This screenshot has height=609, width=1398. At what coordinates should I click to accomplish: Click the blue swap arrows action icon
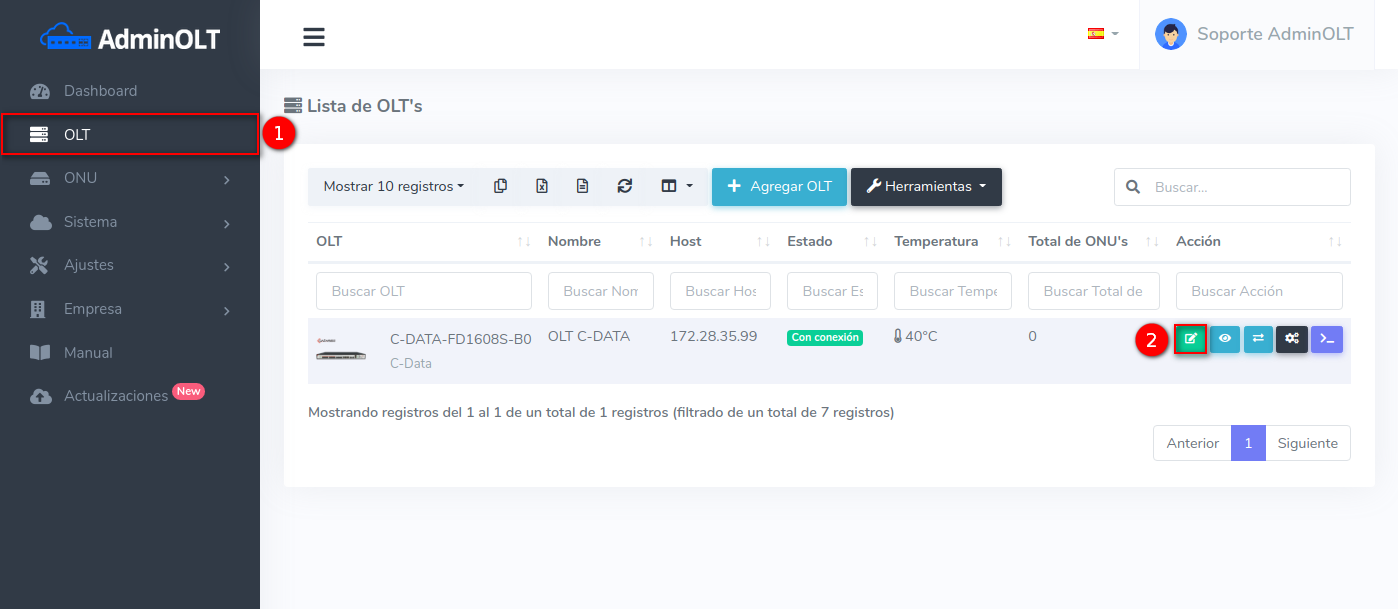(1258, 339)
